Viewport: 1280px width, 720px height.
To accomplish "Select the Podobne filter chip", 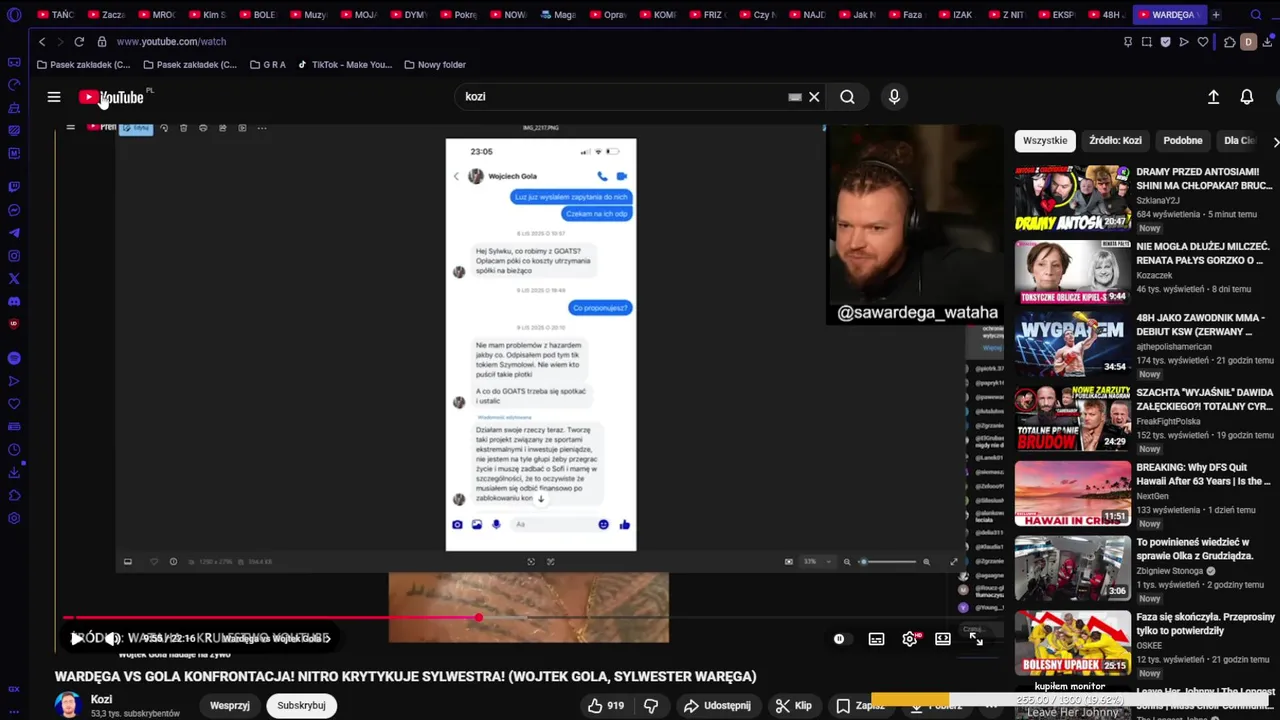I will click(1183, 141).
